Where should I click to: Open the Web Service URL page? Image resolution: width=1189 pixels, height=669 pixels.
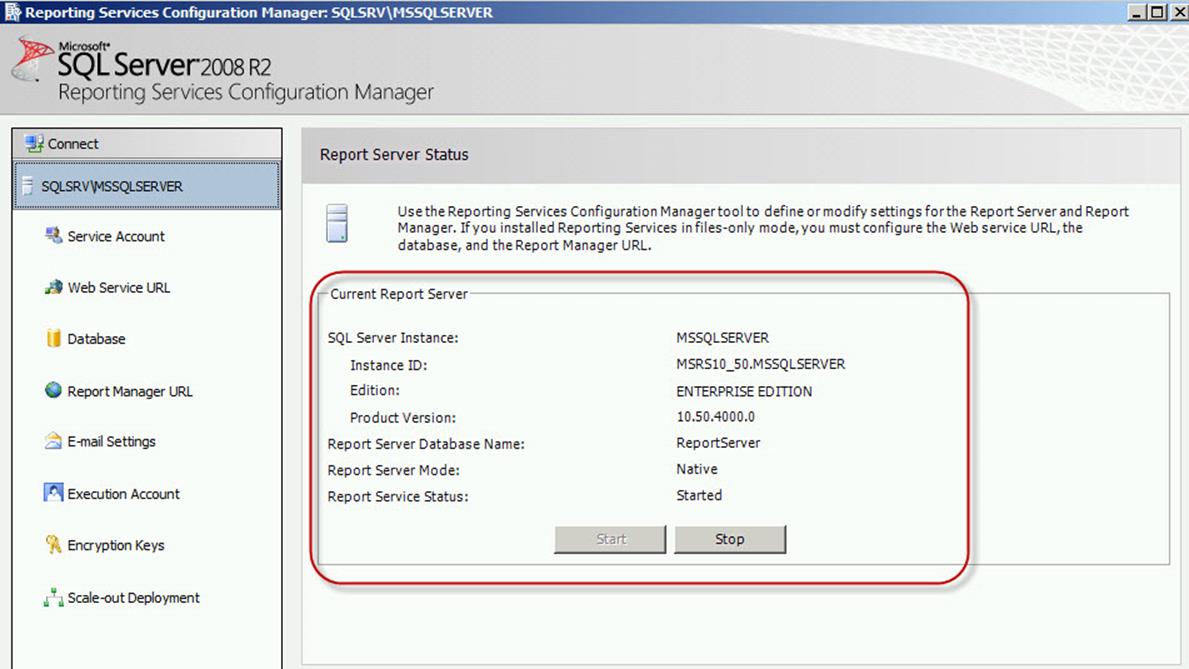(119, 287)
